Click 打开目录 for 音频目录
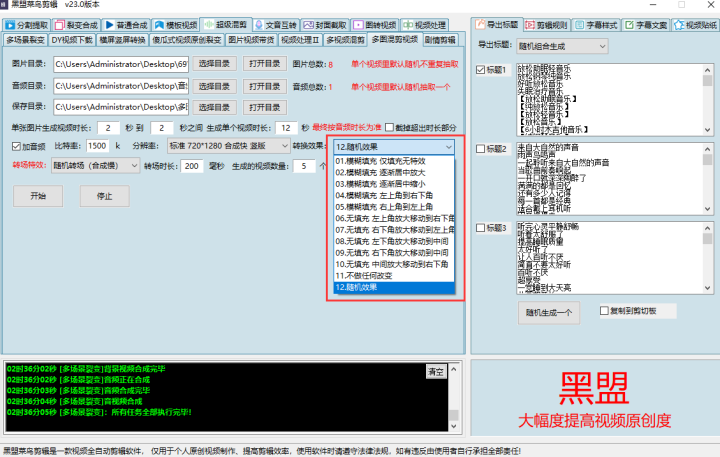 tap(265, 86)
